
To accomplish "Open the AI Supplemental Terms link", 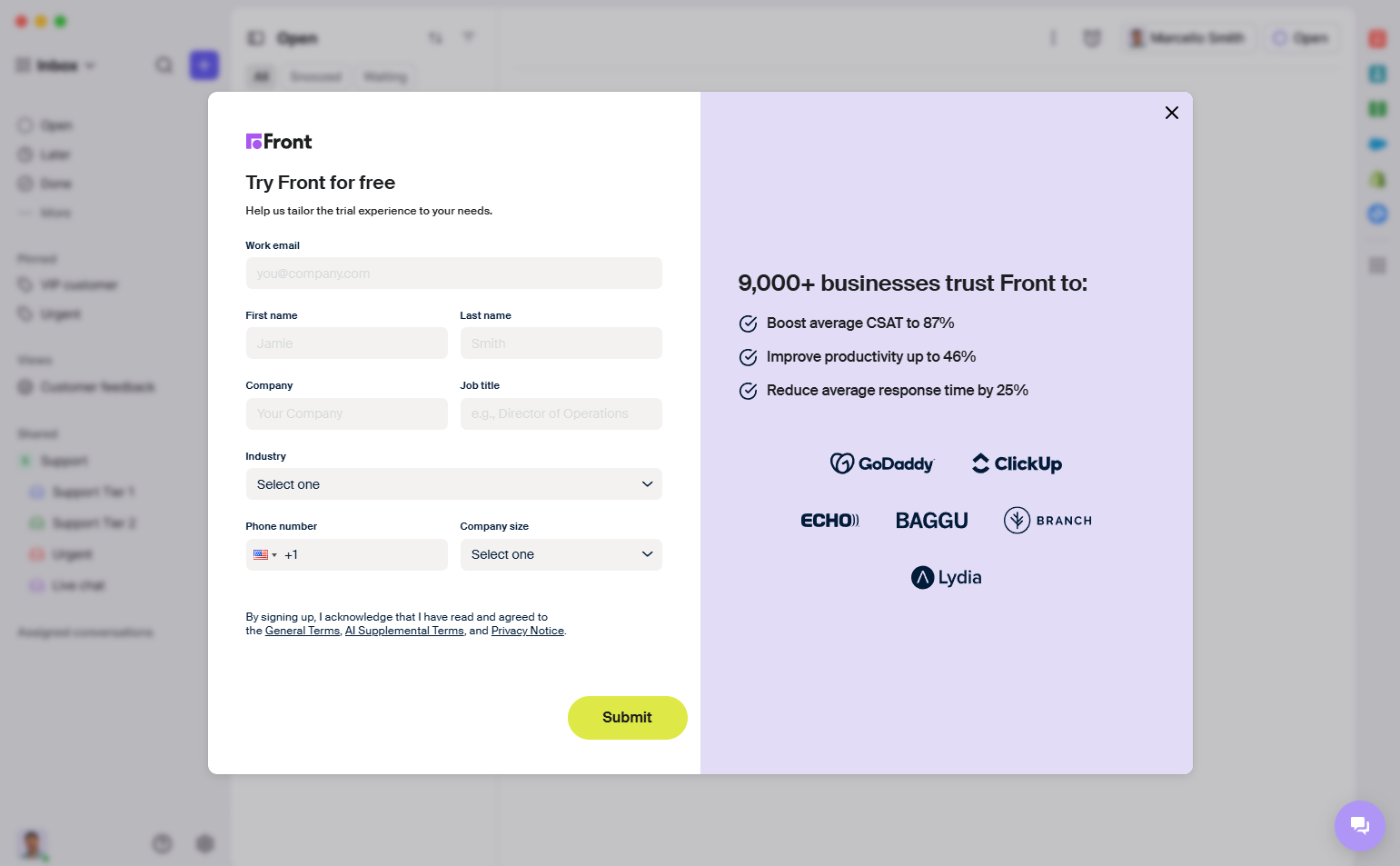I will click(x=404, y=631).
